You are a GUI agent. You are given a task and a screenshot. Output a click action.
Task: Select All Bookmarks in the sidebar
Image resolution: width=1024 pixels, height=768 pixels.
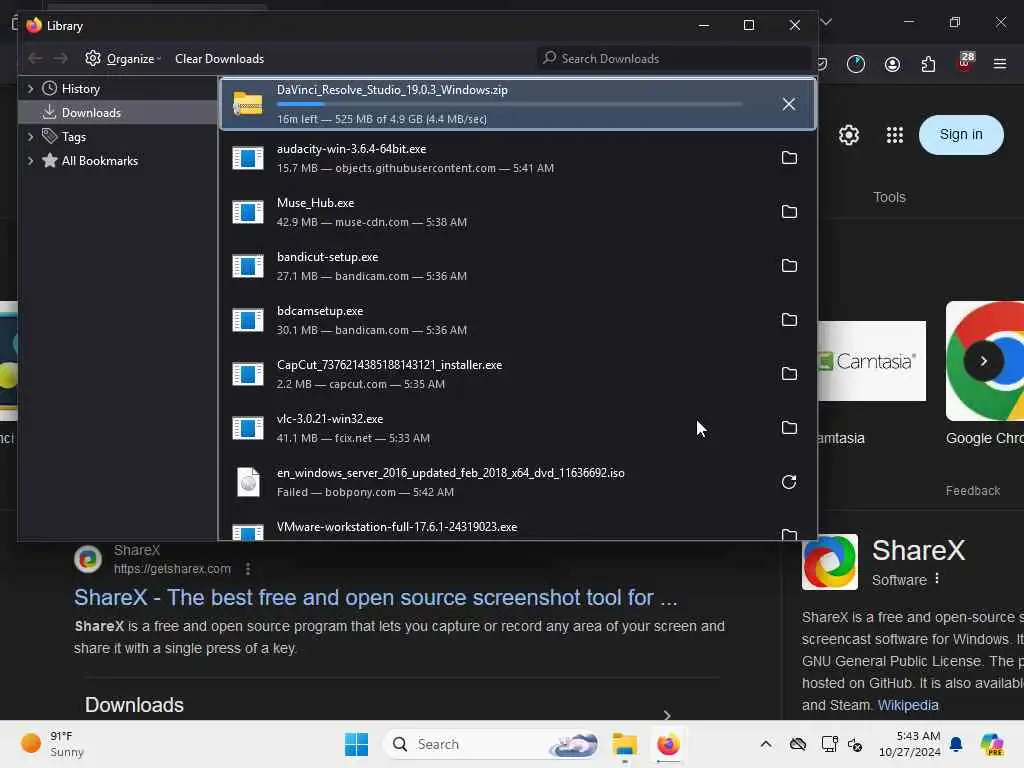pyautogui.click(x=99, y=161)
